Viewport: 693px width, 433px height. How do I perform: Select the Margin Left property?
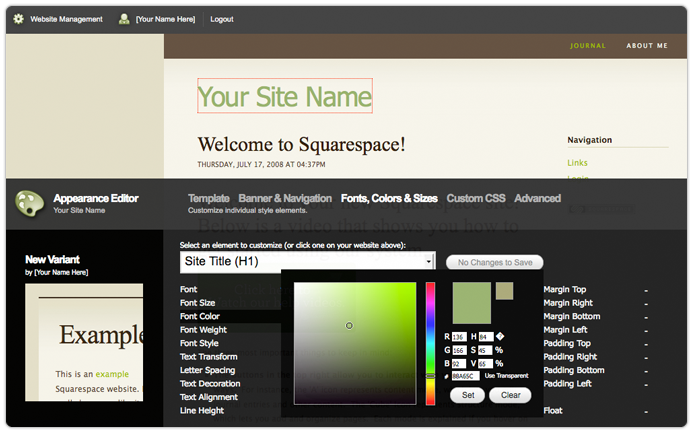click(565, 330)
